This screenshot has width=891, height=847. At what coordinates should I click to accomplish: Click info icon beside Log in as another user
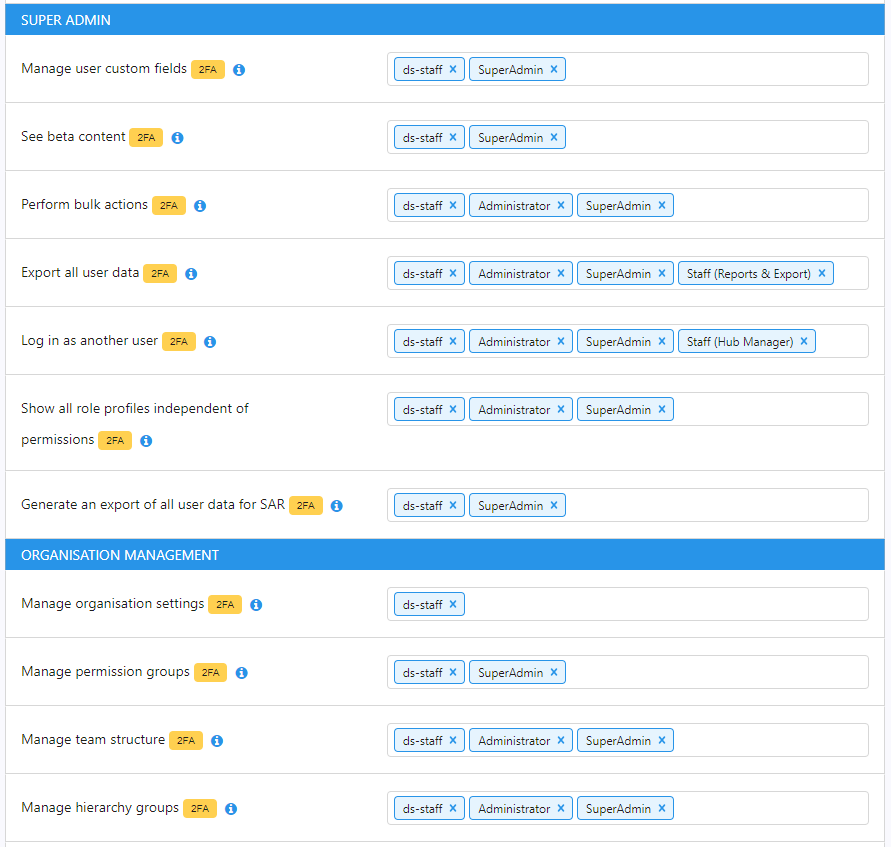[x=210, y=341]
